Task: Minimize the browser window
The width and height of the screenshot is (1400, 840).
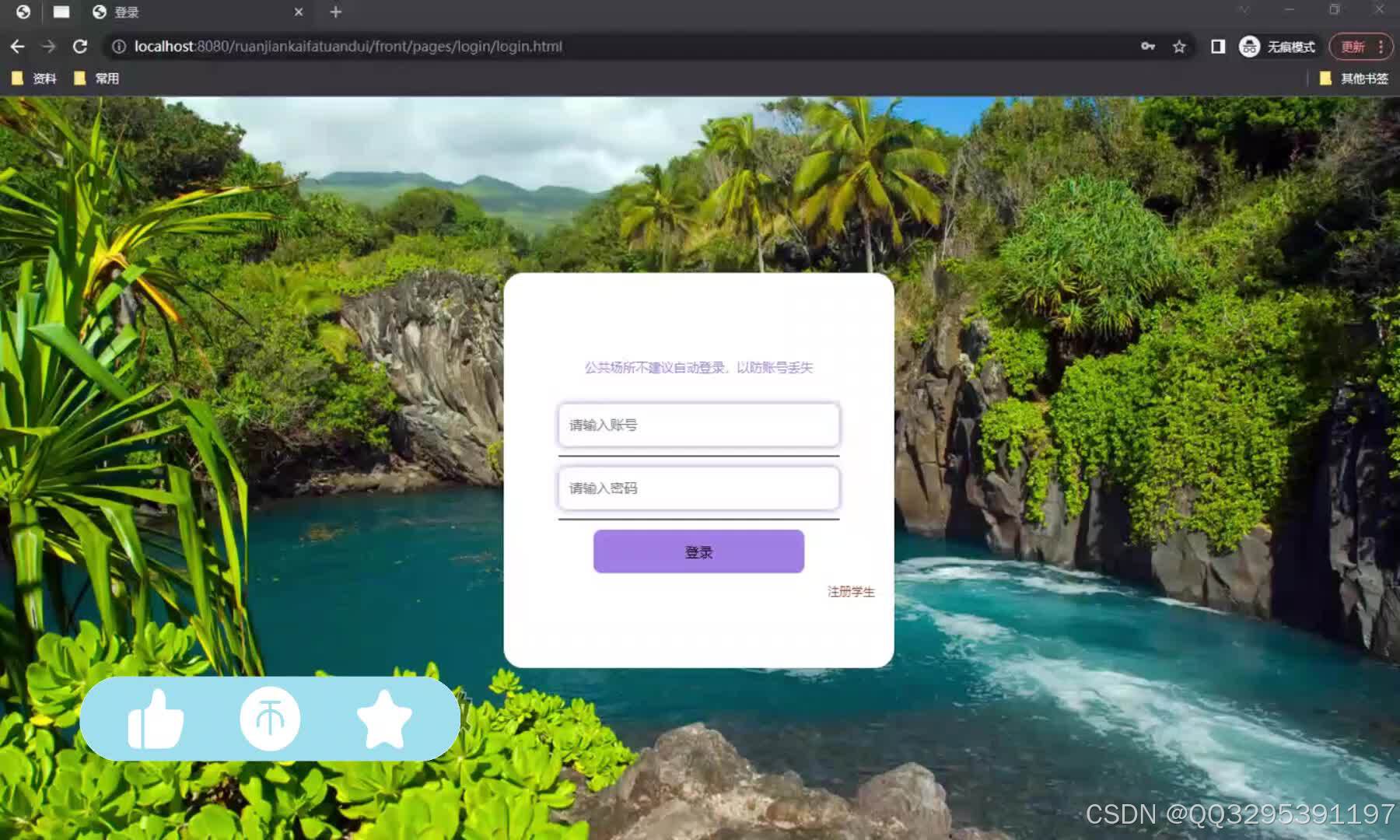Action: pyautogui.click(x=1290, y=10)
